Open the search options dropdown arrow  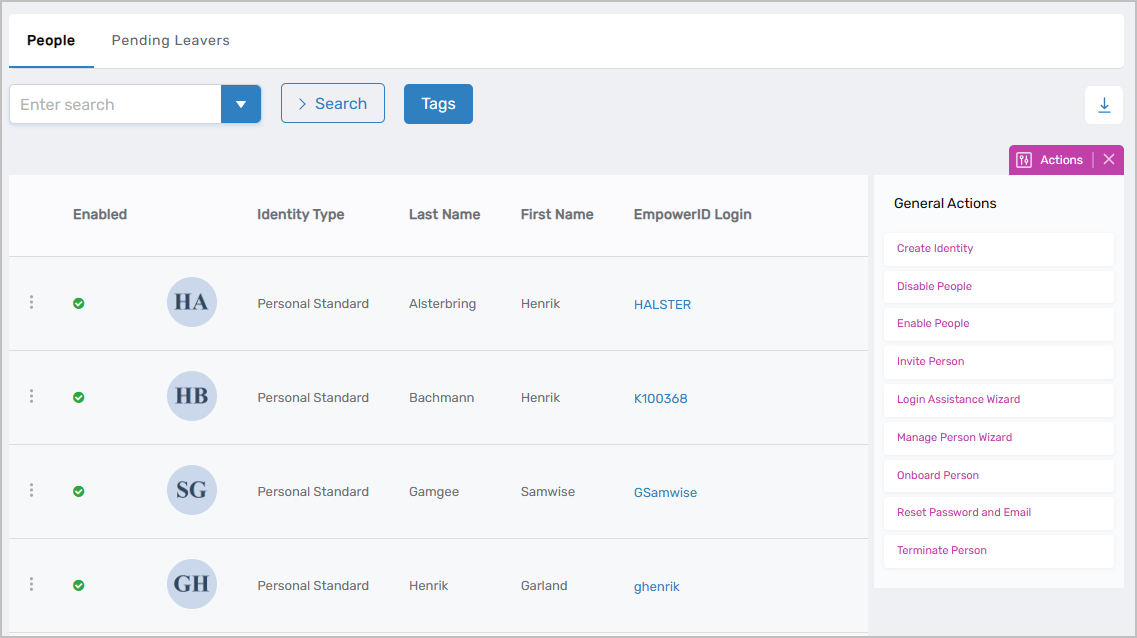click(x=241, y=103)
